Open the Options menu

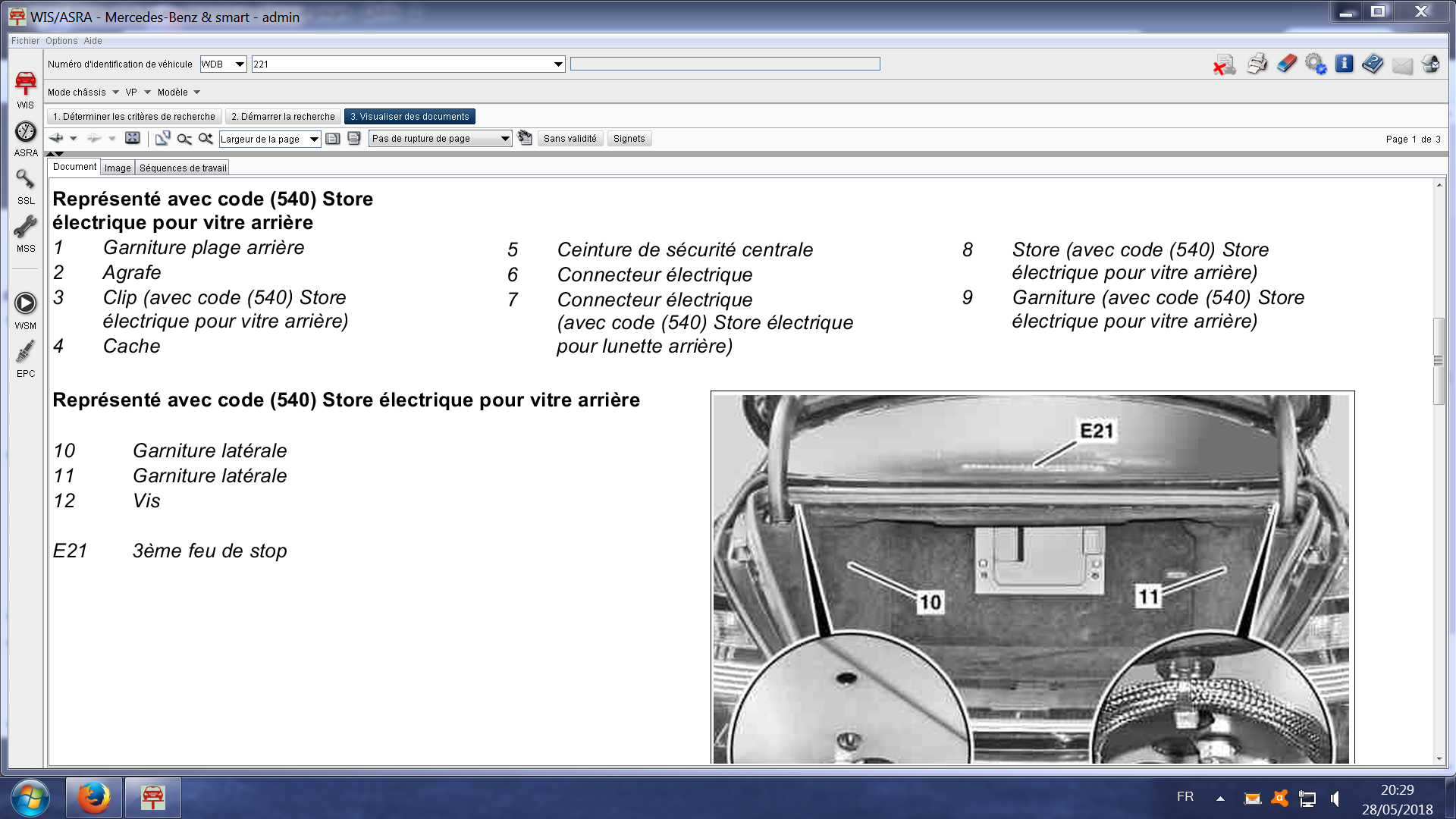click(x=61, y=41)
